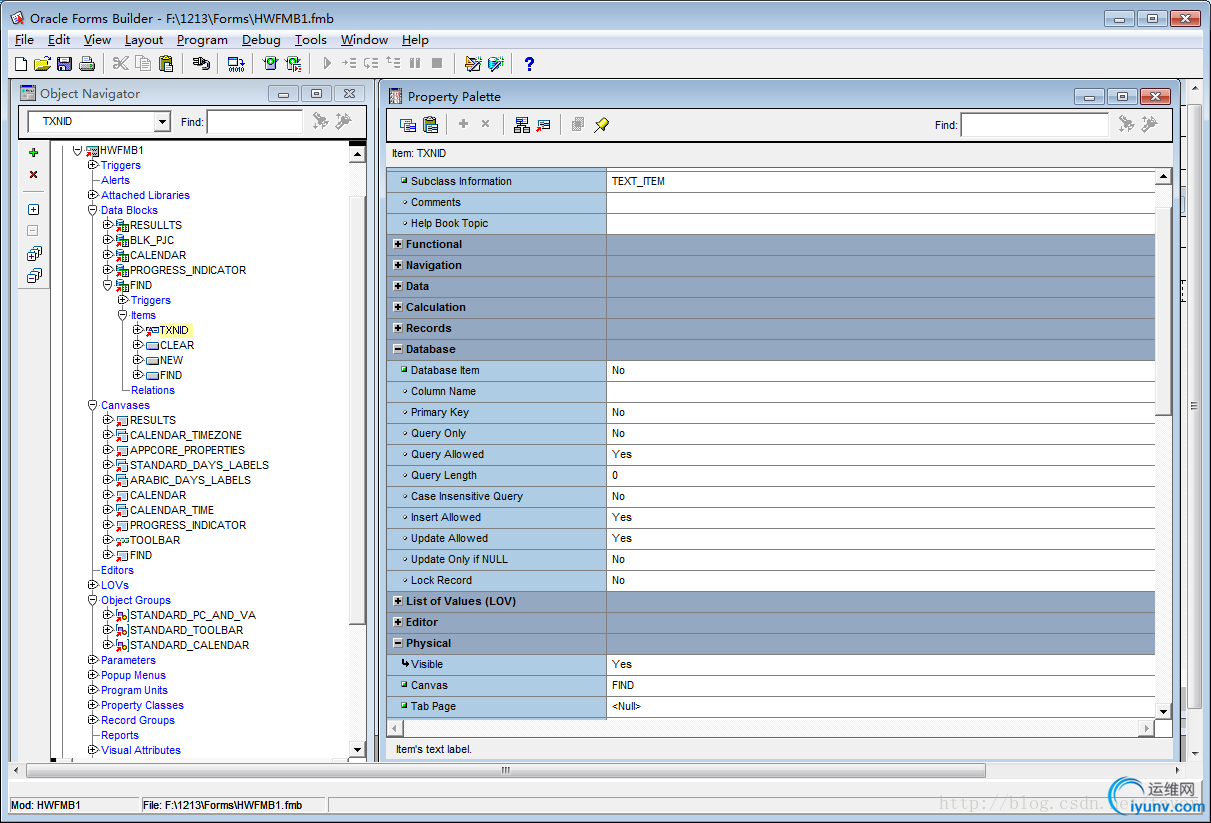Select the BLK_PJC data block
Viewport: 1211px width, 823px height.
(x=152, y=240)
